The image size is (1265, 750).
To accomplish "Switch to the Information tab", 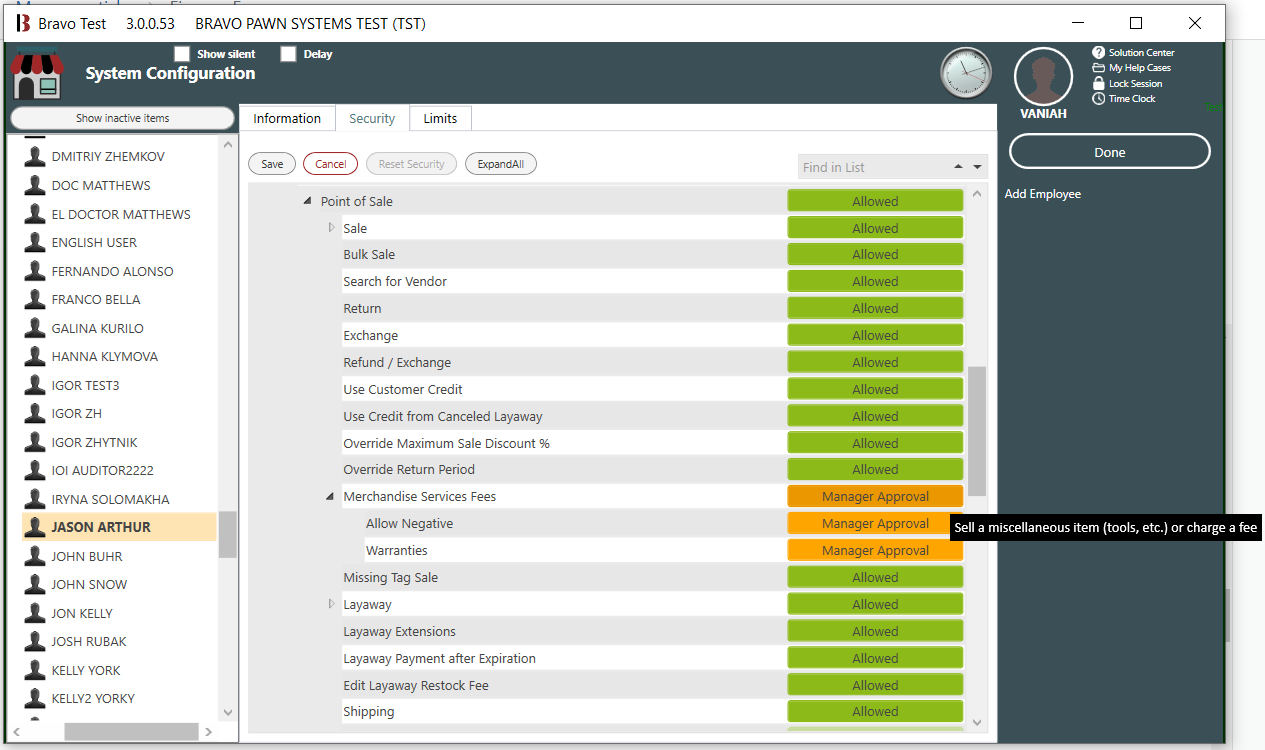I will pyautogui.click(x=287, y=118).
